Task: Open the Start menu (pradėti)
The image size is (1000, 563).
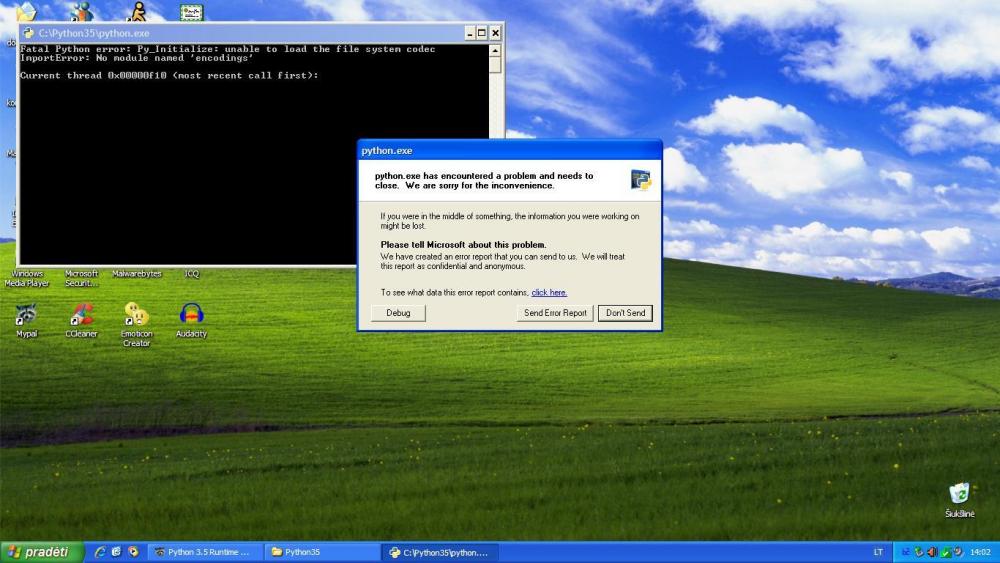Action: (x=40, y=552)
